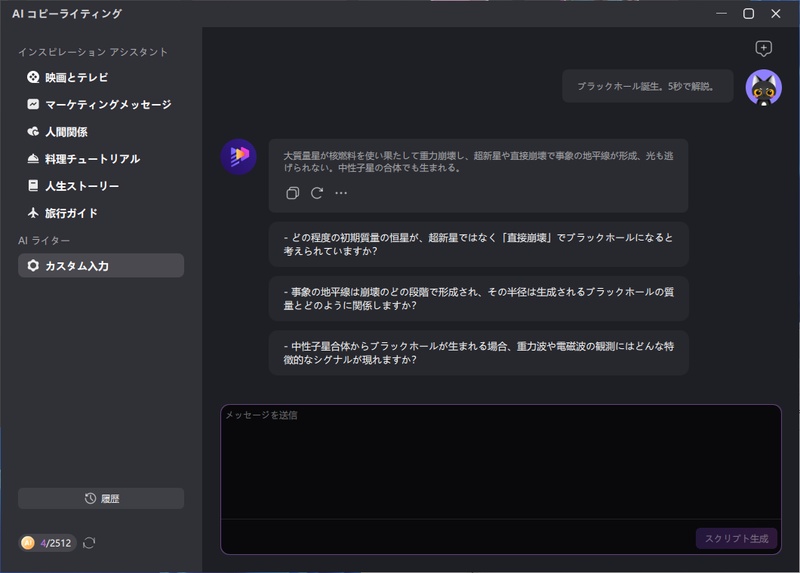Click the スクリプト生成 button

coord(736,538)
